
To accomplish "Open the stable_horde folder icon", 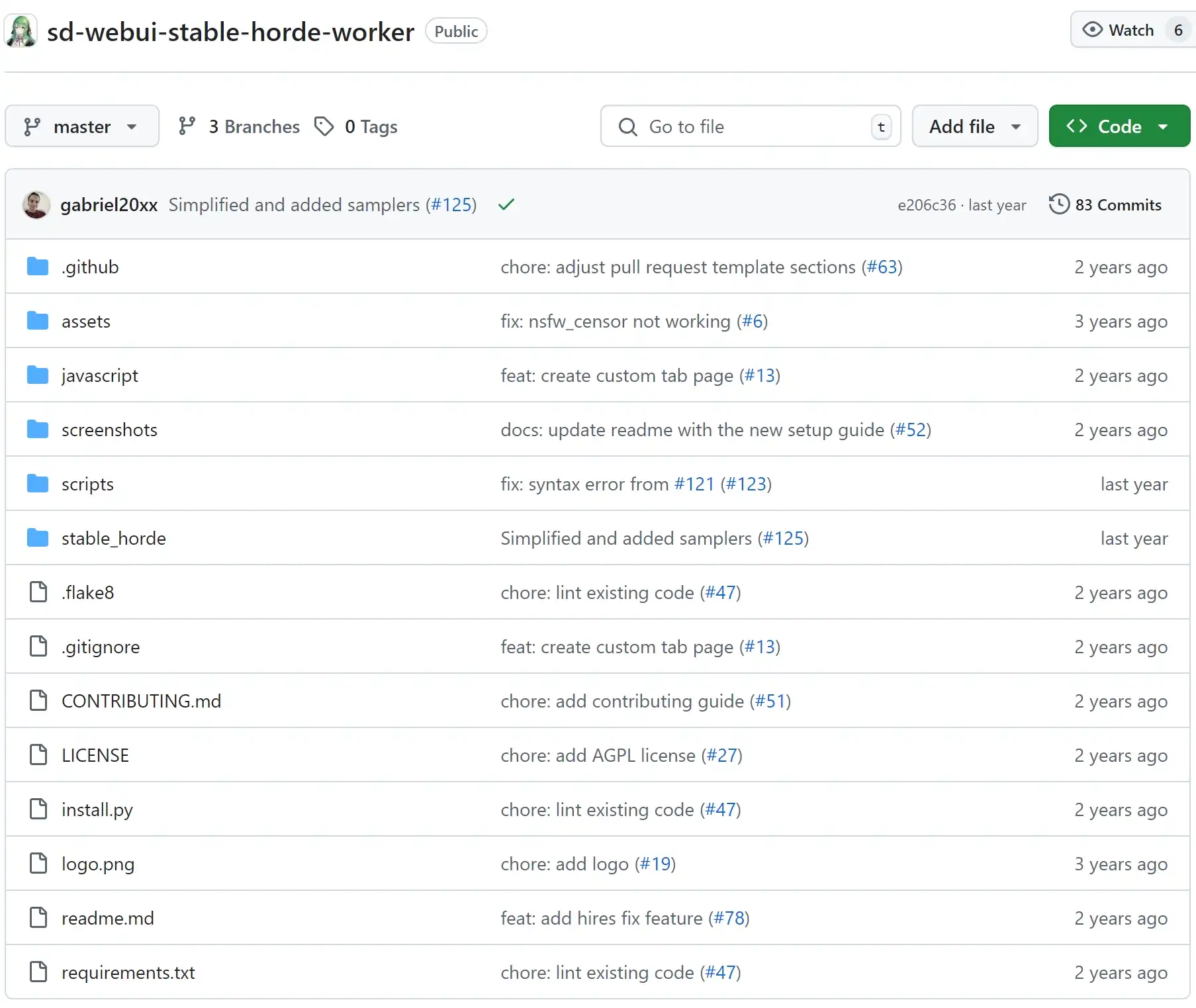I will (38, 538).
